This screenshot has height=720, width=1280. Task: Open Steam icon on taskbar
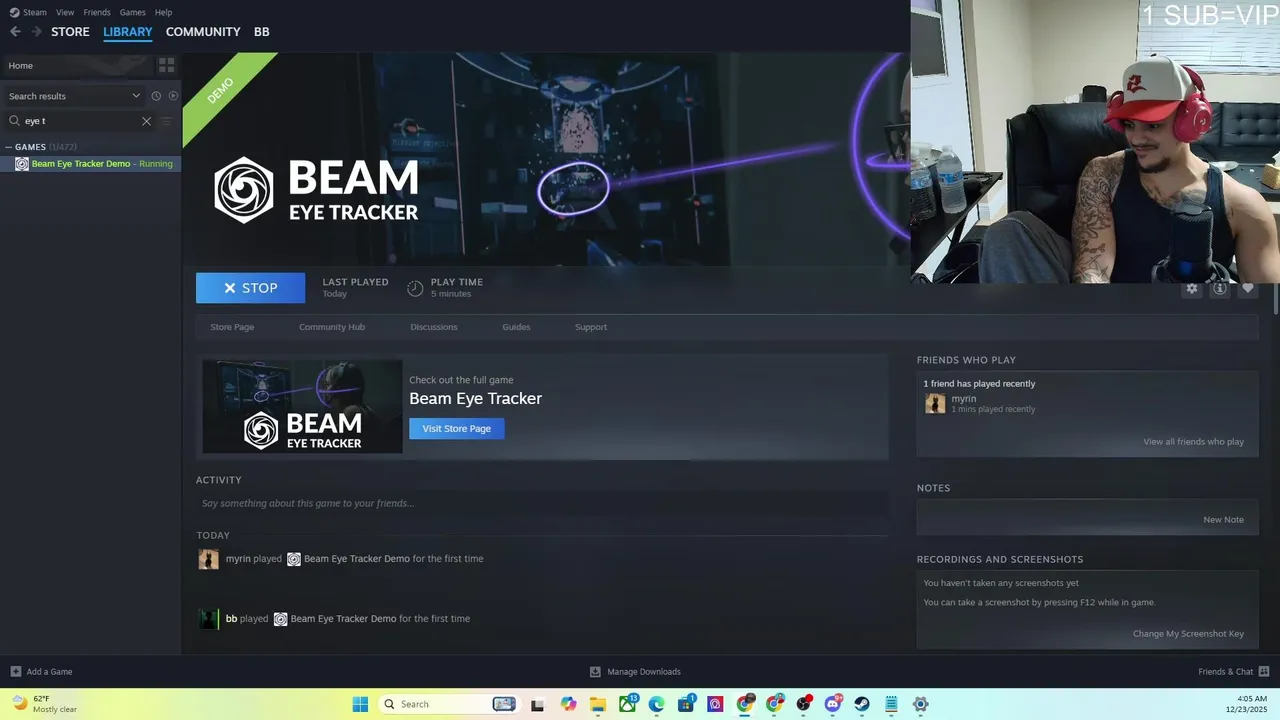[862, 704]
